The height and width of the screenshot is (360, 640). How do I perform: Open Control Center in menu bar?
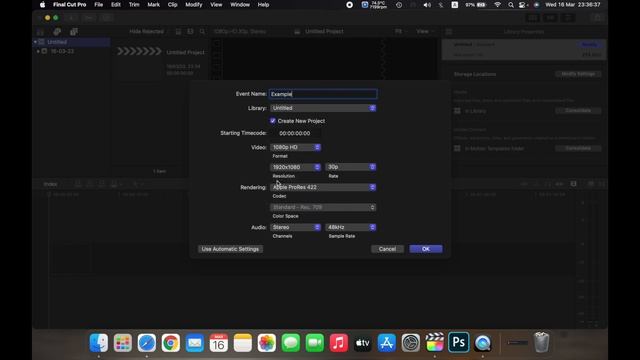(522, 5)
